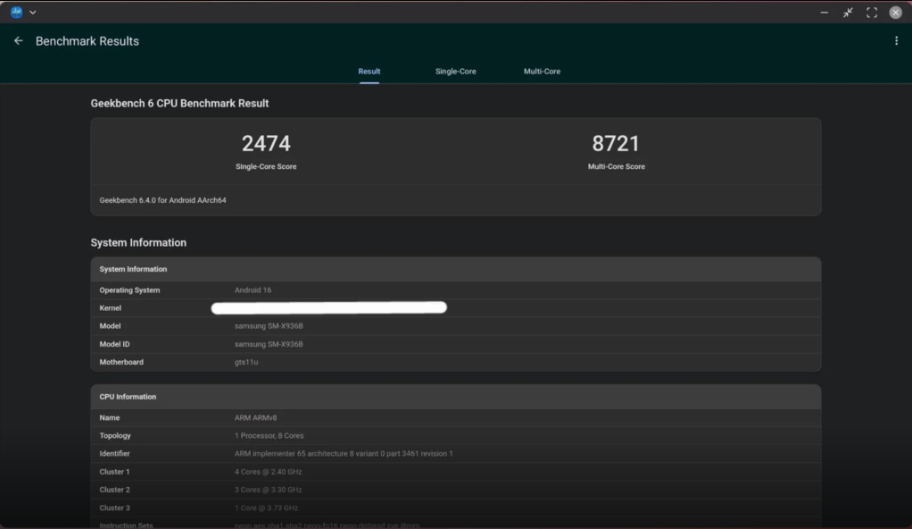Select the 2474 single-core score
The image size is (912, 529).
(x=266, y=144)
